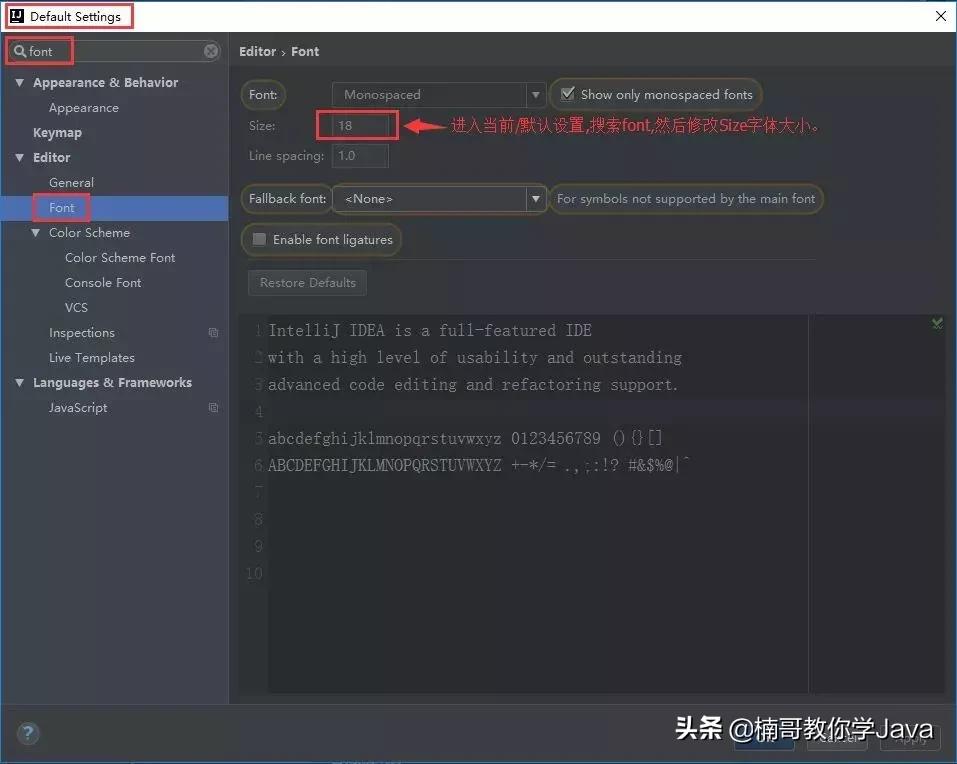Viewport: 957px width, 764px height.
Task: Select Live Templates in the sidebar
Action: 91,357
